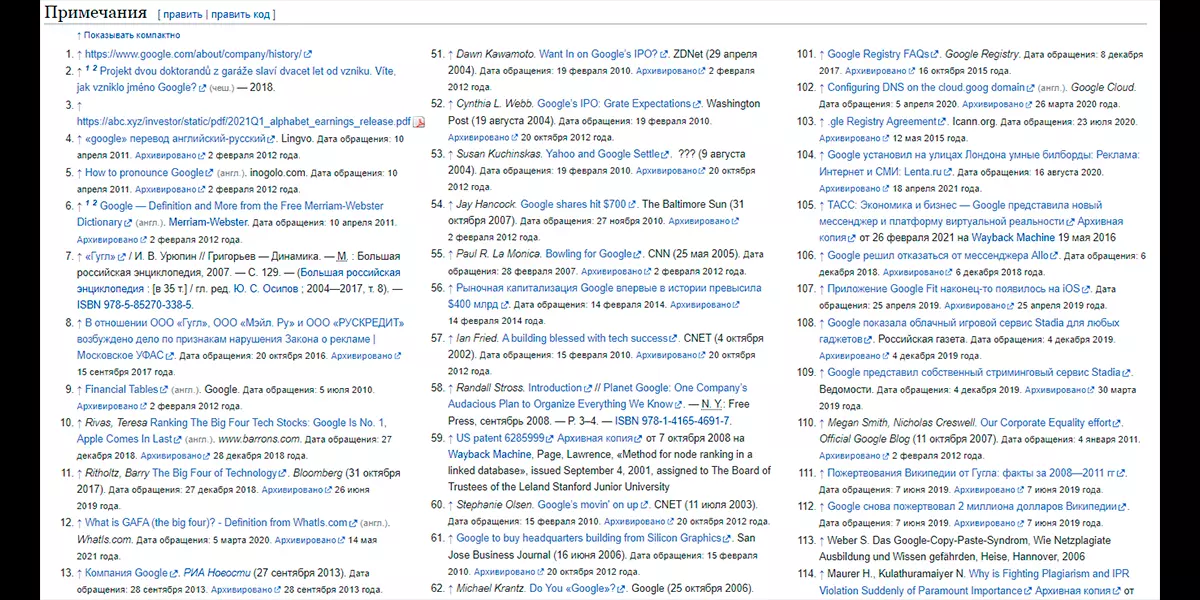Click the up arrow of footnote 13
Viewport: 1200px width, 600px height.
point(79,573)
